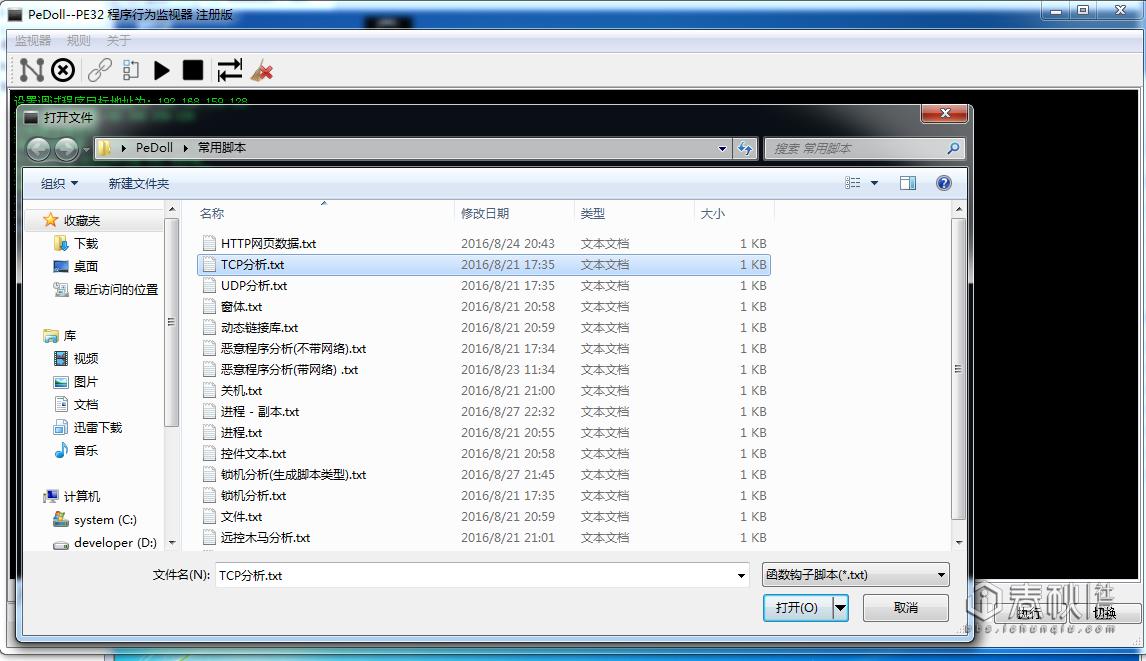
Task: Click the broom clear log icon
Action: point(262,70)
